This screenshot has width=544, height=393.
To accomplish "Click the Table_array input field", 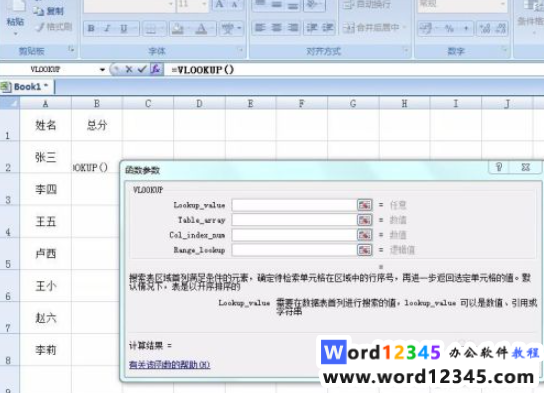I will (x=295, y=220).
